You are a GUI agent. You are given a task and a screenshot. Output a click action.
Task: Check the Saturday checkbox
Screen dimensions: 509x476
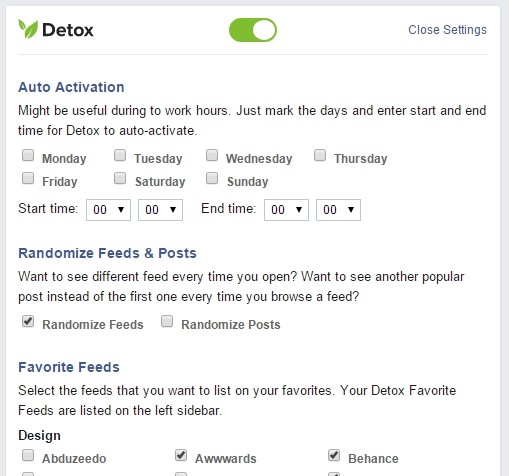[x=120, y=178]
